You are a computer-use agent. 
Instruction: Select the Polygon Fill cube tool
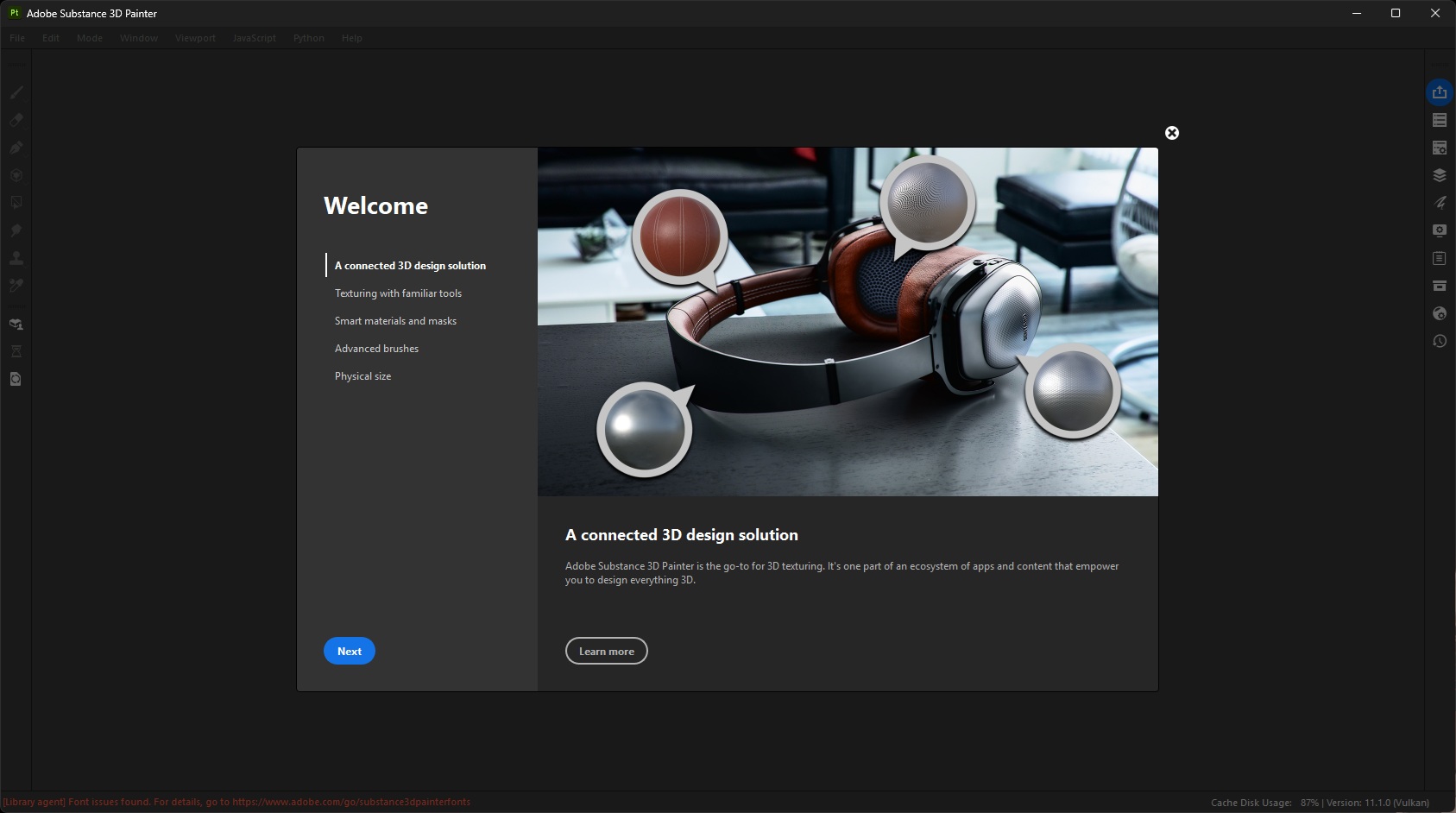(16, 175)
